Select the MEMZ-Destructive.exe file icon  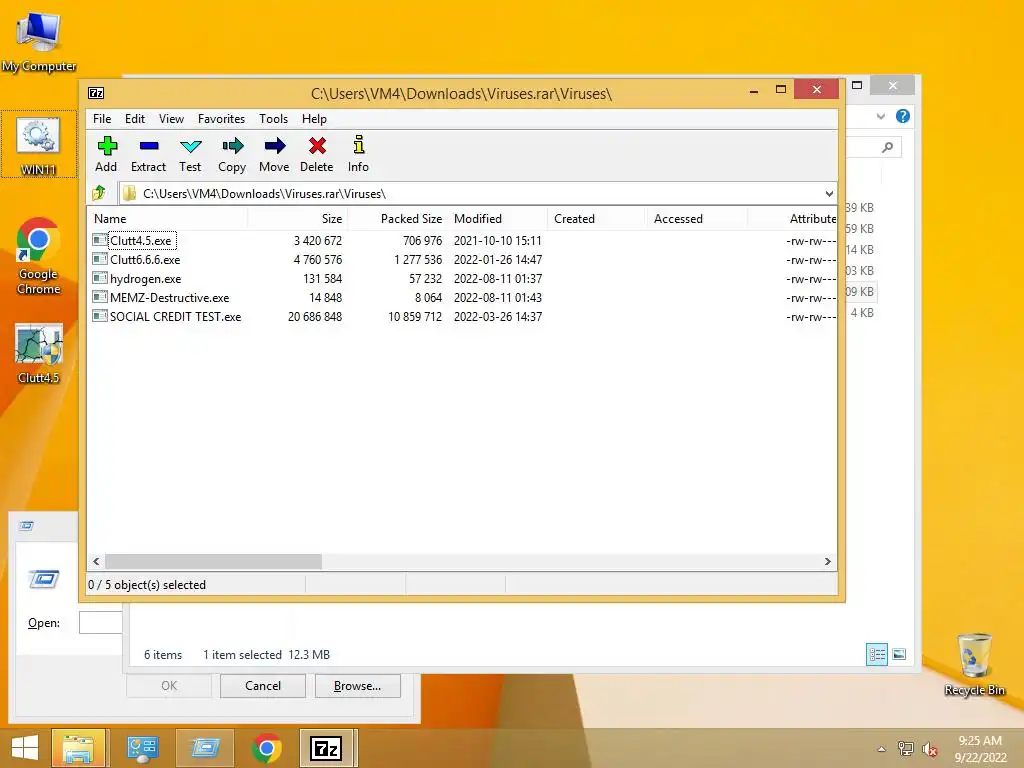(x=100, y=297)
